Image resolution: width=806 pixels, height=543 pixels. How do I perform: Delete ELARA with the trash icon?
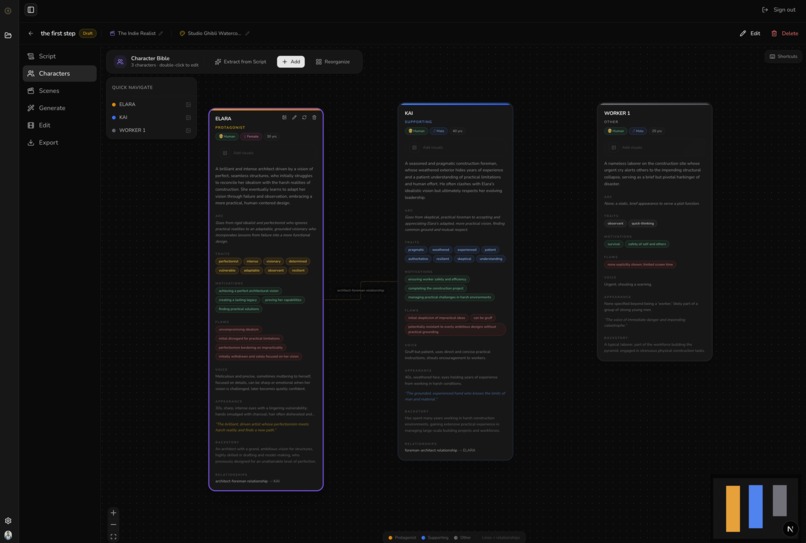(315, 118)
